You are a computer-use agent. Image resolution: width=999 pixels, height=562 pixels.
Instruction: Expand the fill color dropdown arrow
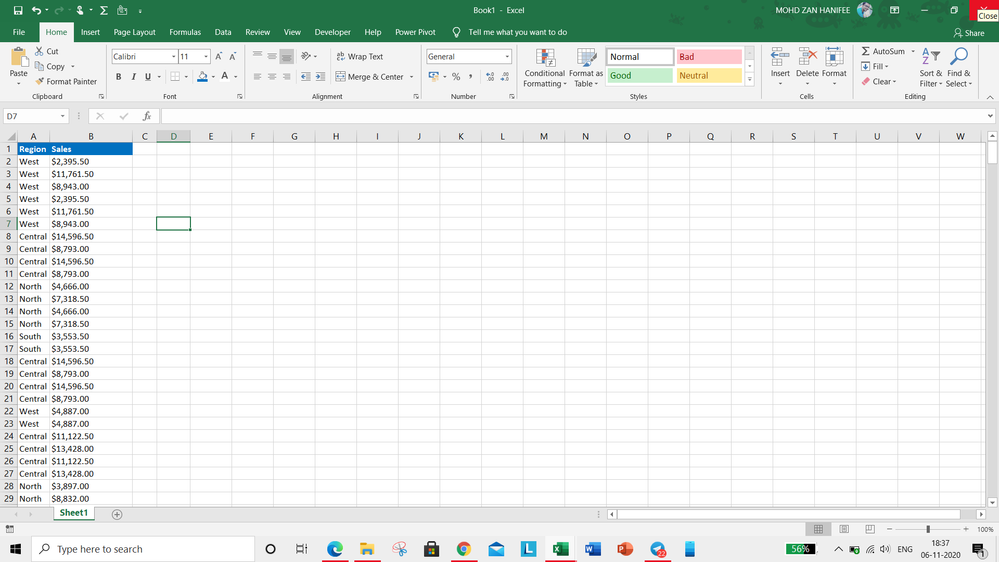click(213, 76)
